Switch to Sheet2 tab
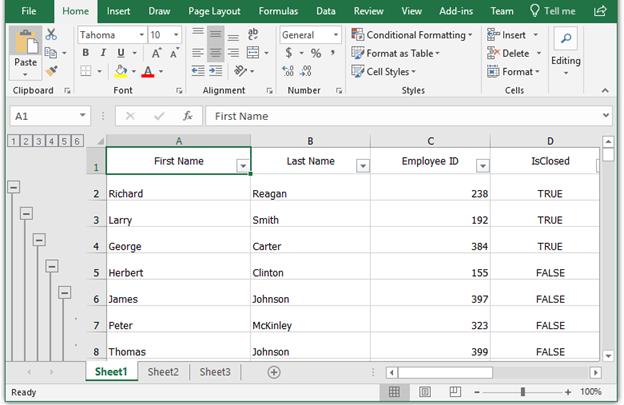The height and width of the screenshot is (405, 624). pos(163,372)
